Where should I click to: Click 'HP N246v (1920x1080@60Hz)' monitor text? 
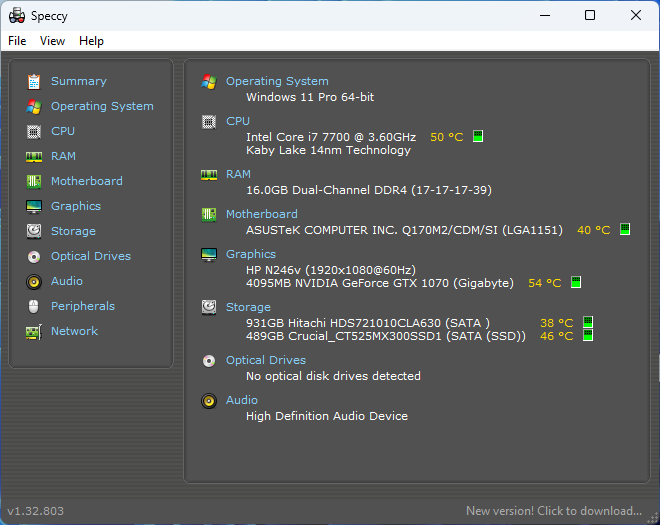click(x=331, y=270)
